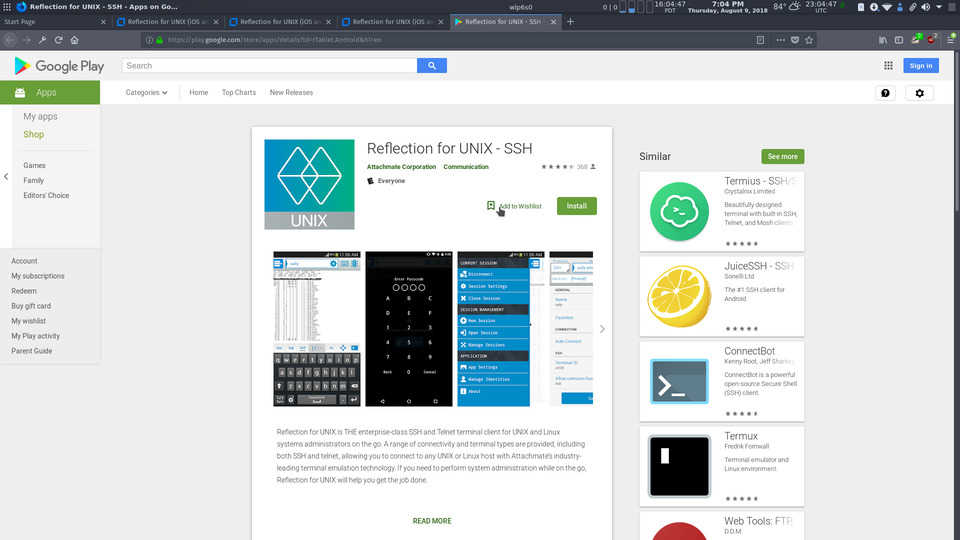960x540 pixels.
Task: Click the Reflection for UNIX app icon
Action: 309,184
